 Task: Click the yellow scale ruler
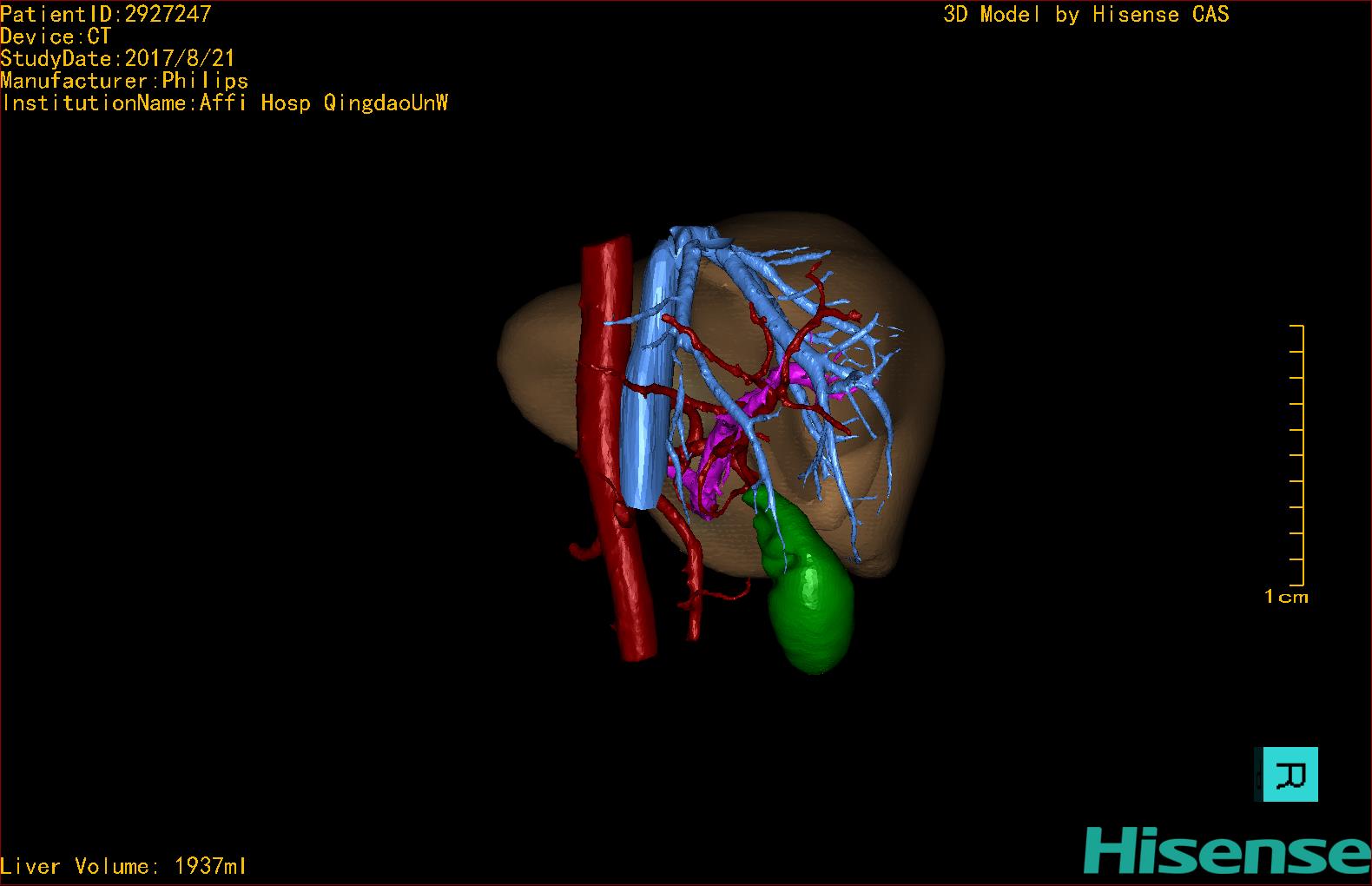click(x=1297, y=455)
